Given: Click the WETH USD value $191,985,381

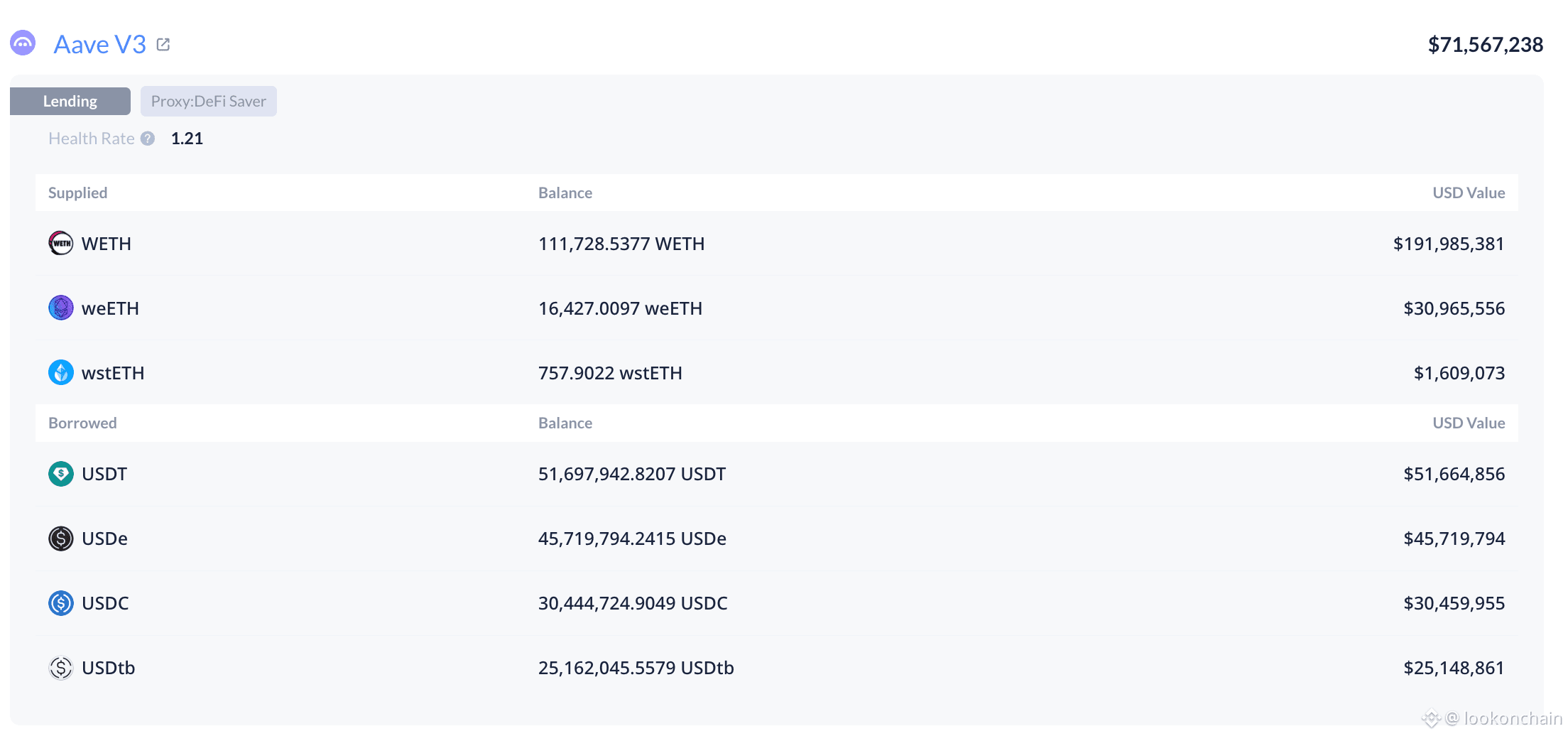Looking at the screenshot, I should click(x=1449, y=244).
